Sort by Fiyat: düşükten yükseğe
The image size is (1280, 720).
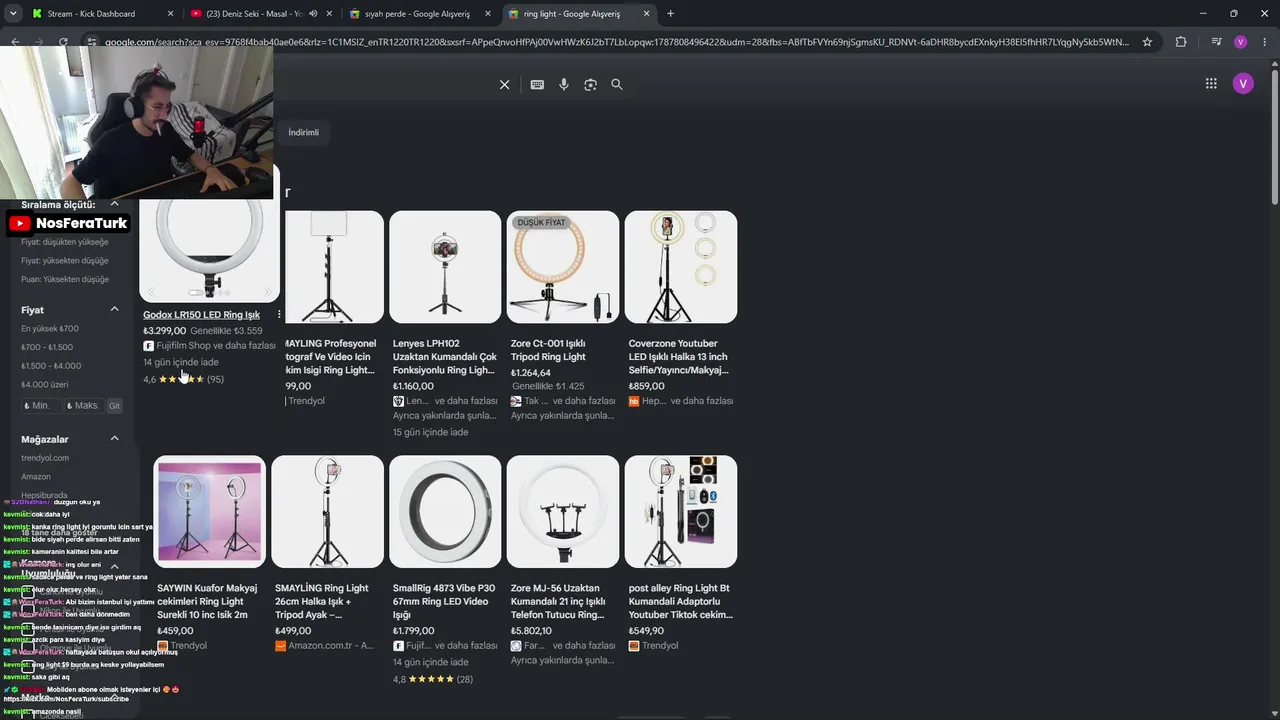(x=65, y=242)
